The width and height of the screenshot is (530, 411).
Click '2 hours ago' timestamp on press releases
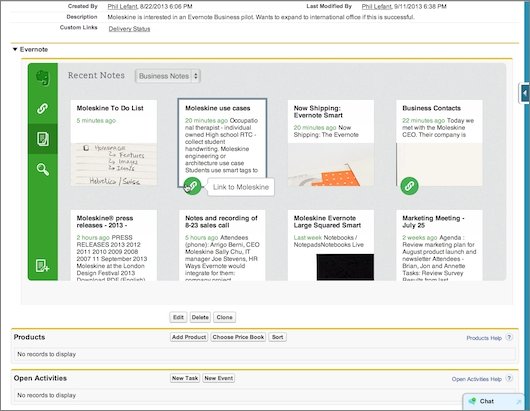point(93,237)
